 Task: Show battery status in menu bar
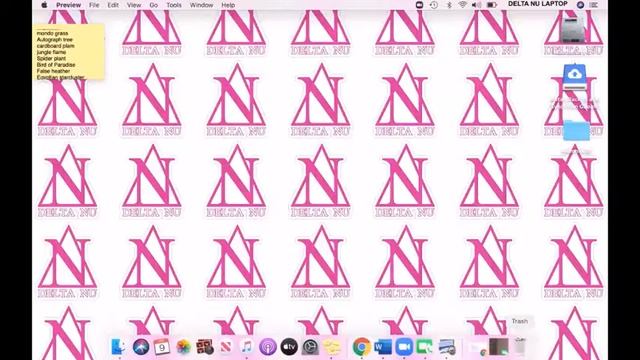pyautogui.click(x=492, y=5)
